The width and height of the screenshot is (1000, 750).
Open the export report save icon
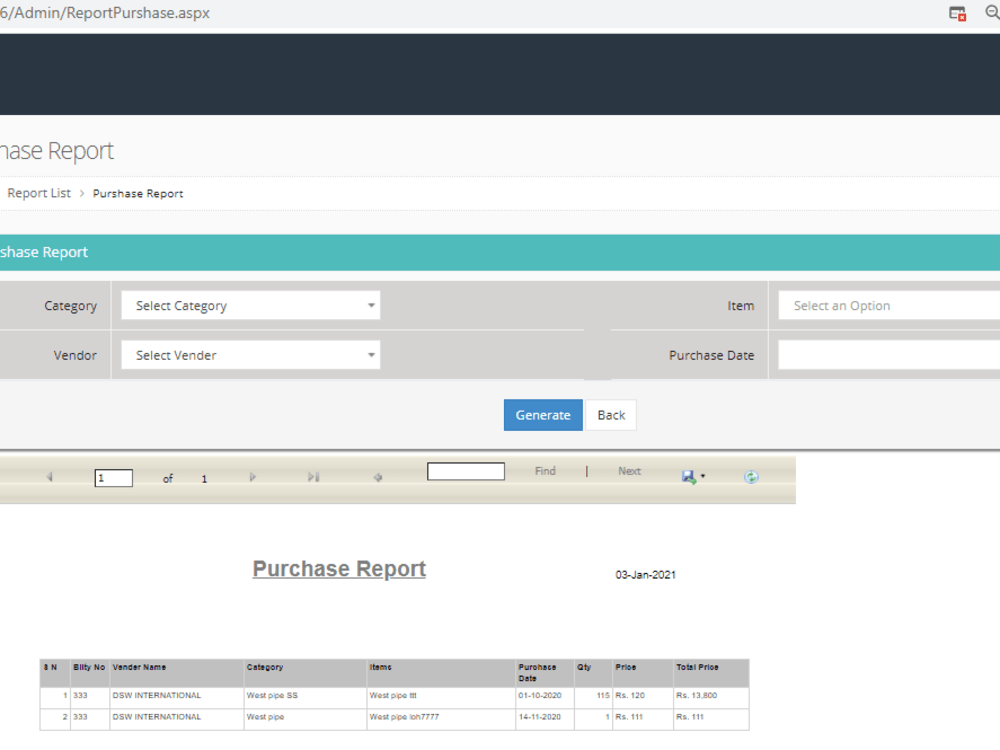688,477
